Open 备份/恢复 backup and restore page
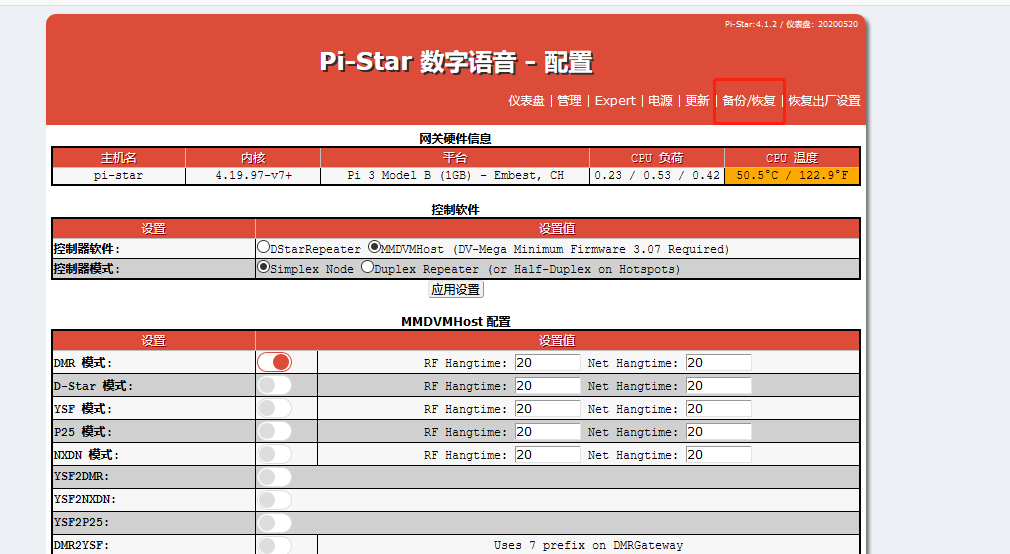Image resolution: width=1010 pixels, height=554 pixels. point(748,100)
